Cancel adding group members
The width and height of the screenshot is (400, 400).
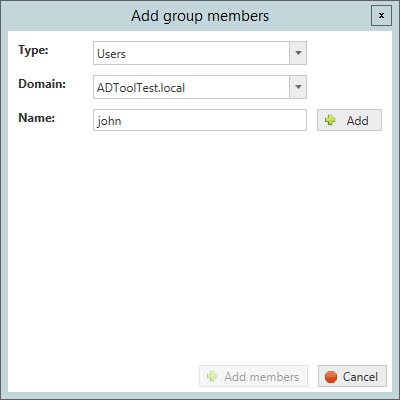[352, 376]
